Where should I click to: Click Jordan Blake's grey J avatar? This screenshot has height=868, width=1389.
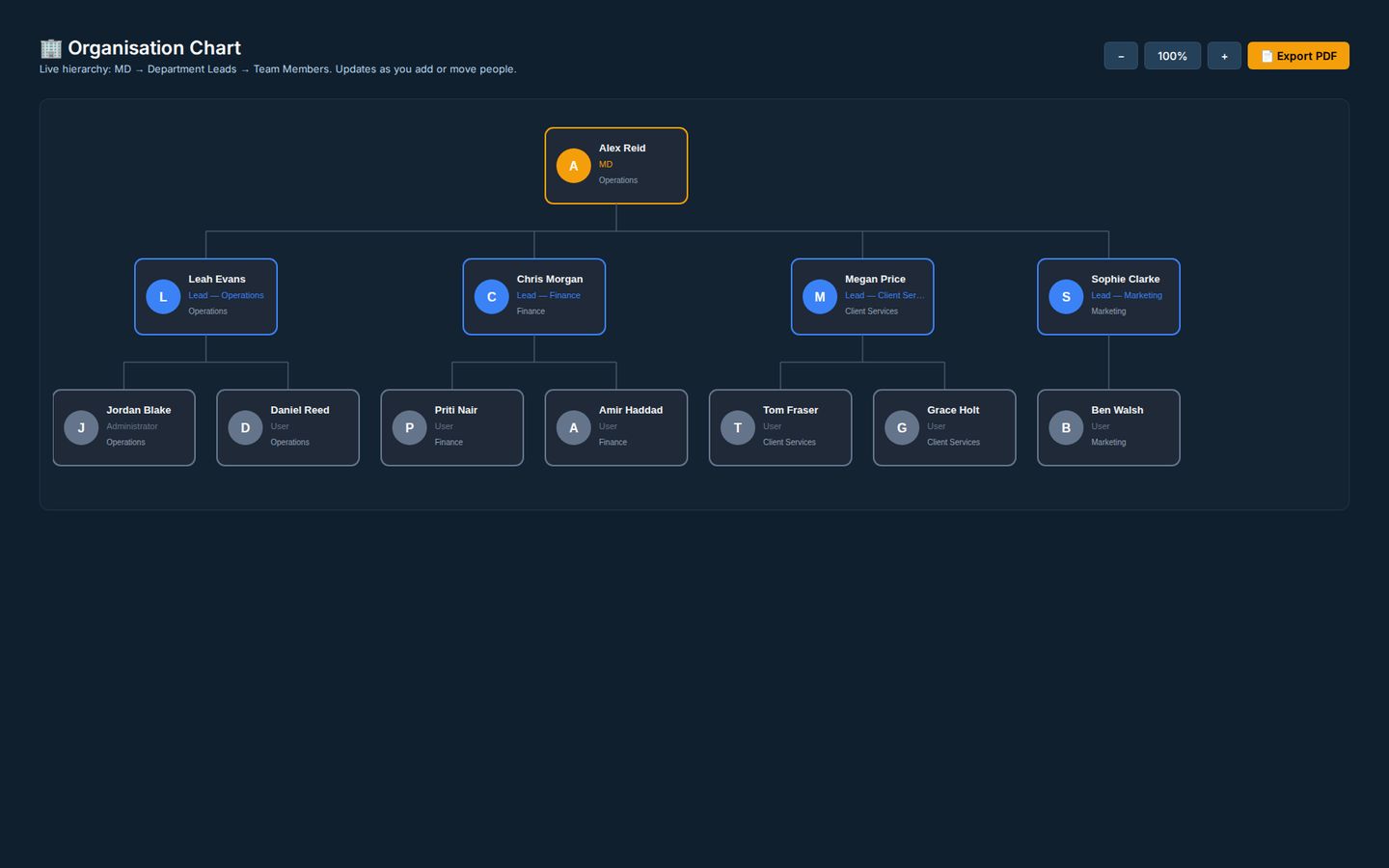pyautogui.click(x=81, y=428)
